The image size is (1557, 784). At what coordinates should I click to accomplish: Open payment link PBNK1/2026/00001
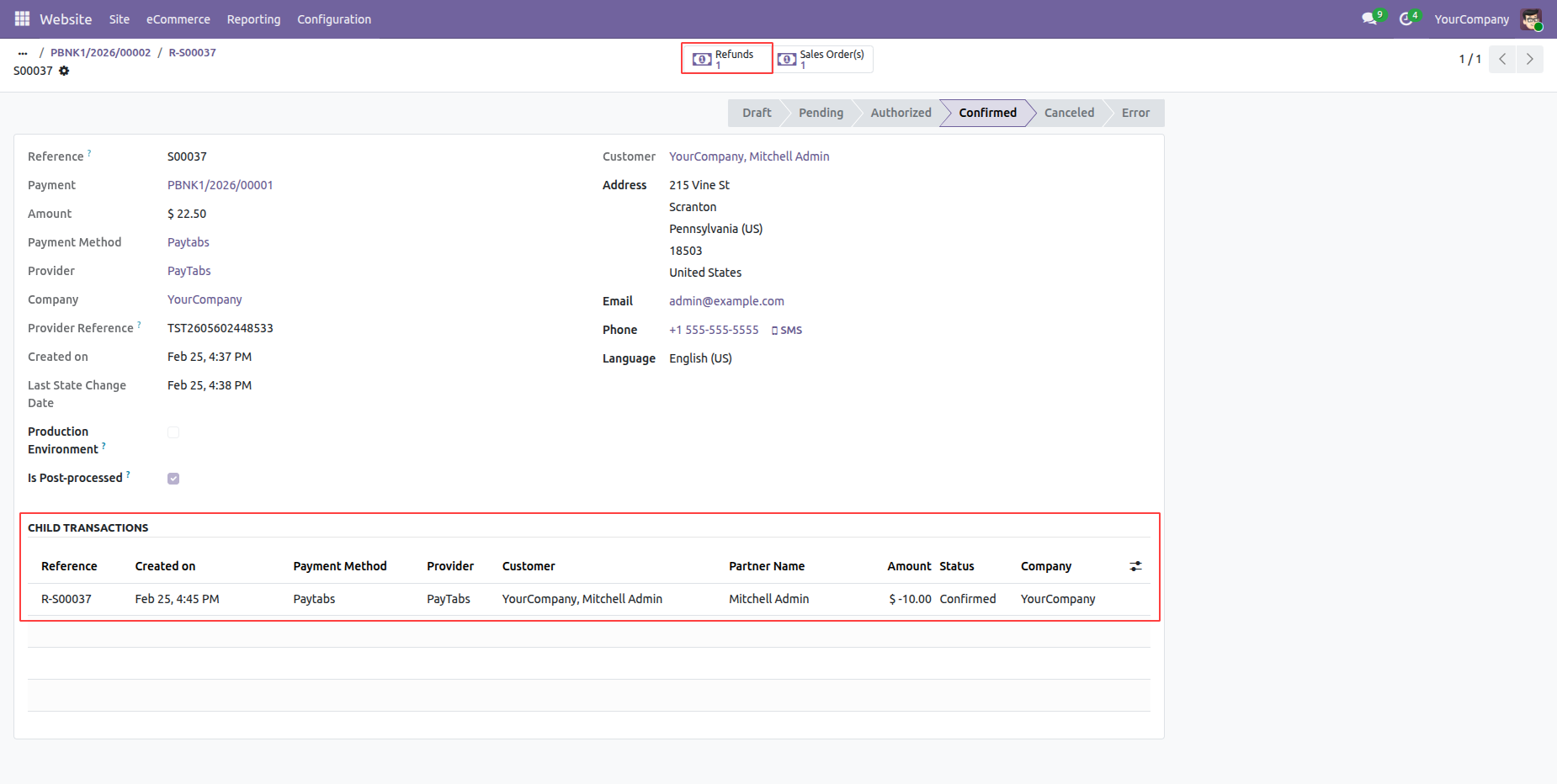pos(220,185)
